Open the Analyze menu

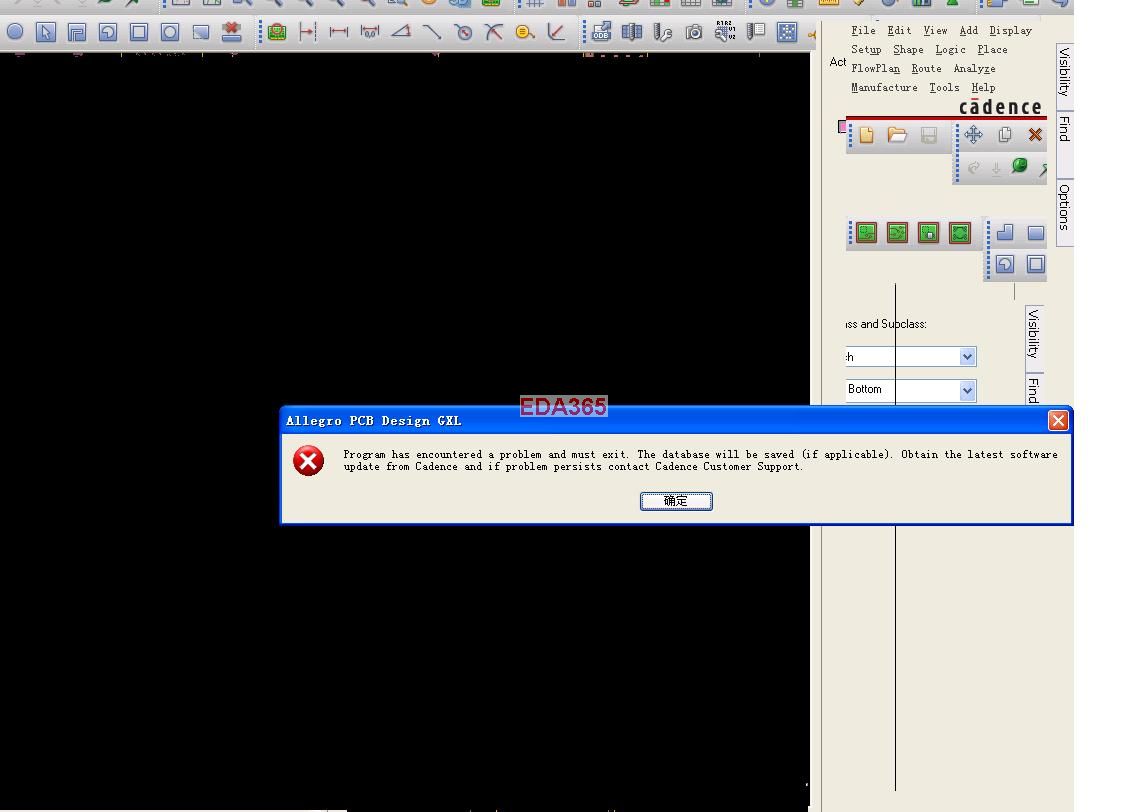(x=974, y=68)
